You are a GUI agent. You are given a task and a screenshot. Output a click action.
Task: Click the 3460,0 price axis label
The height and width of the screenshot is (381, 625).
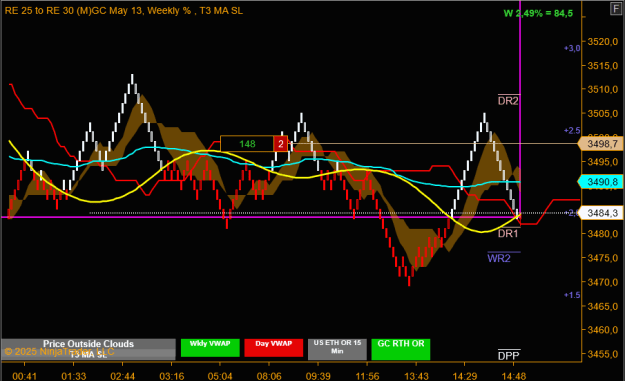point(603,330)
